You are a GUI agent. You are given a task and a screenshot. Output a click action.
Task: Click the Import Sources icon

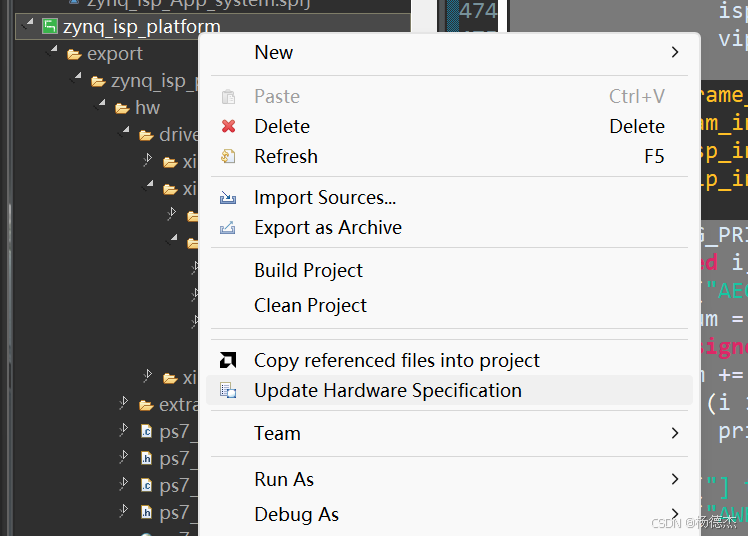click(228, 198)
